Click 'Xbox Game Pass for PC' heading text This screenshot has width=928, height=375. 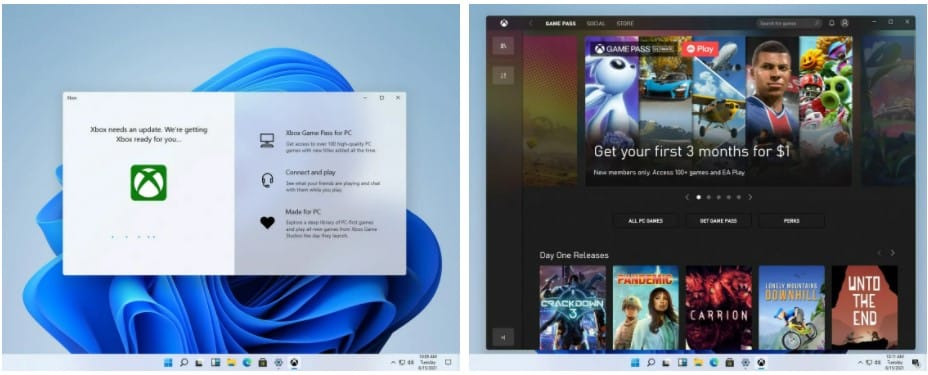318,133
